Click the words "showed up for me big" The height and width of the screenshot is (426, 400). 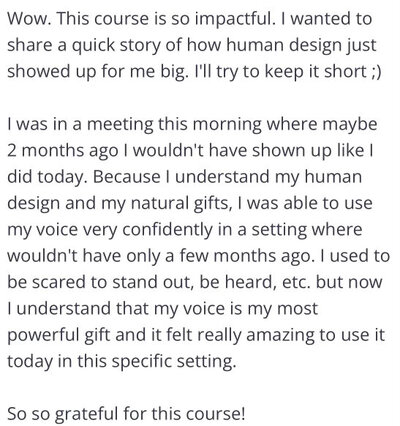coord(95,72)
